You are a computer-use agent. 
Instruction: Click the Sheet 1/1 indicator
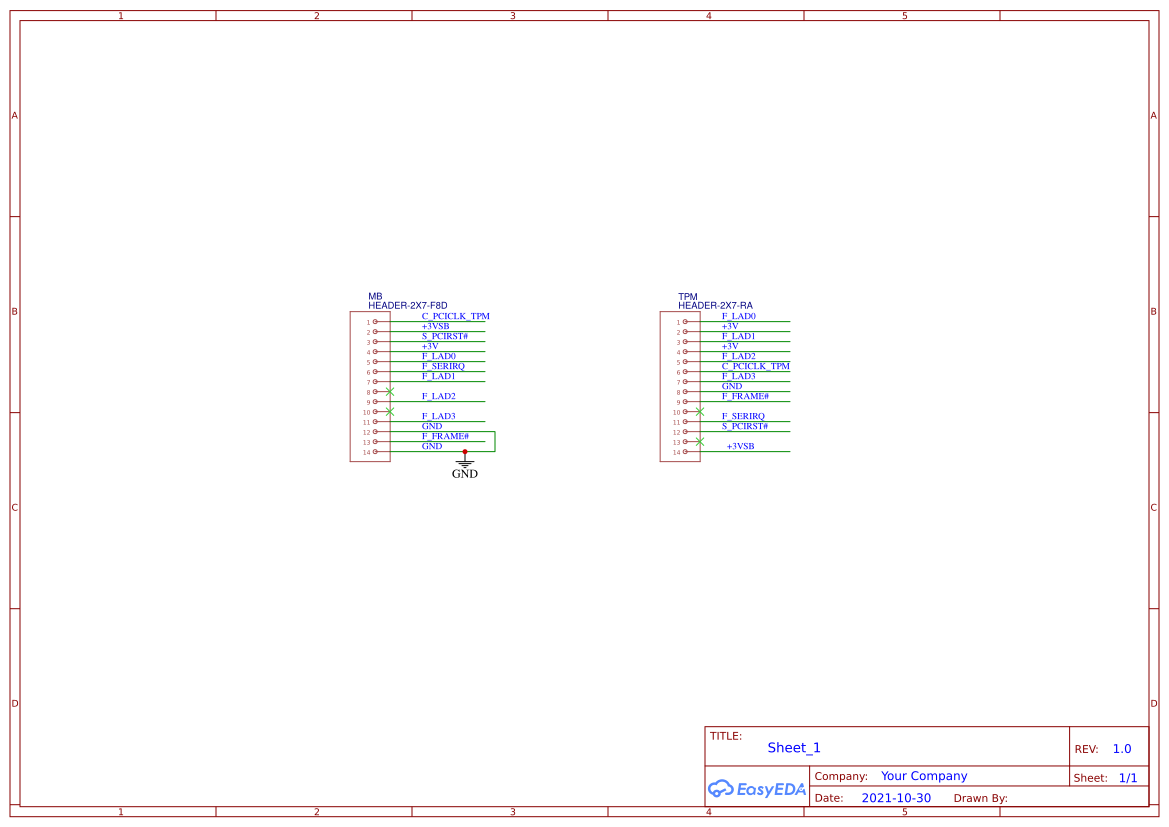point(1129,777)
